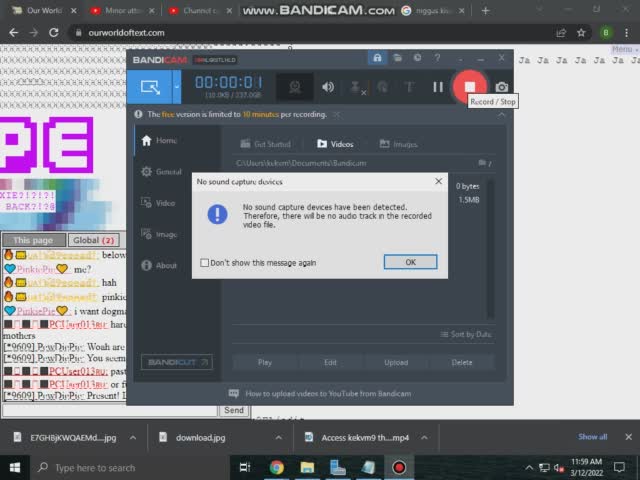The height and width of the screenshot is (480, 640).
Task: Click the speaker sound icon in Bandicam
Action: [328, 87]
